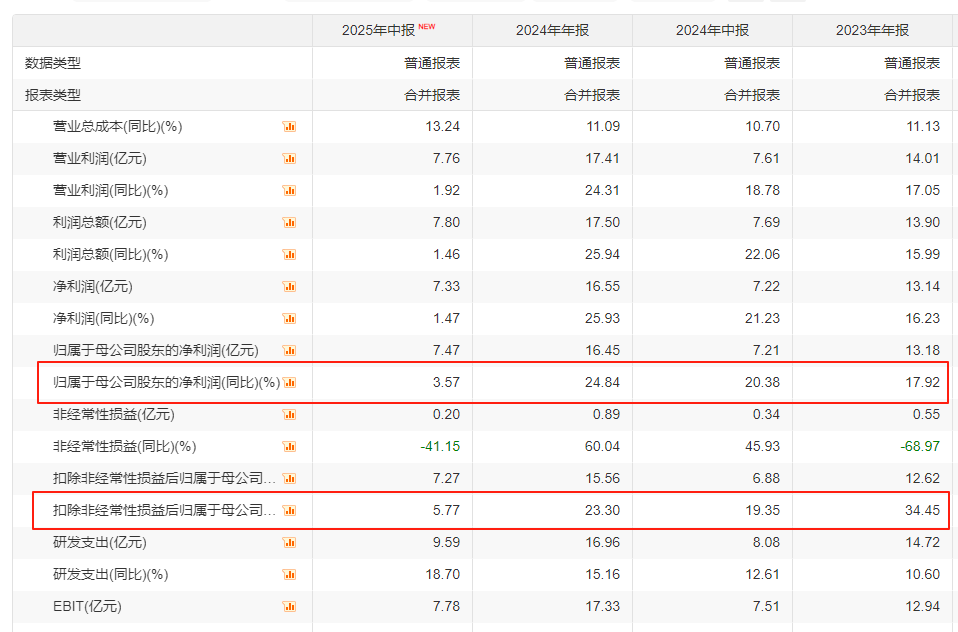Open chart icon for 研发支出(亿元)
The width and height of the screenshot is (958, 632).
coord(290,543)
